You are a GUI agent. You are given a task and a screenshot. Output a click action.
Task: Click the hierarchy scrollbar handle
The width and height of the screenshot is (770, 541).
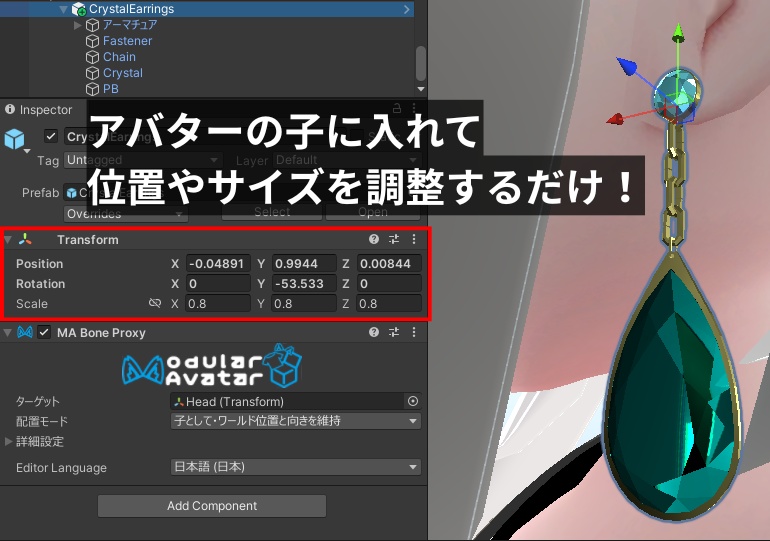(x=420, y=63)
